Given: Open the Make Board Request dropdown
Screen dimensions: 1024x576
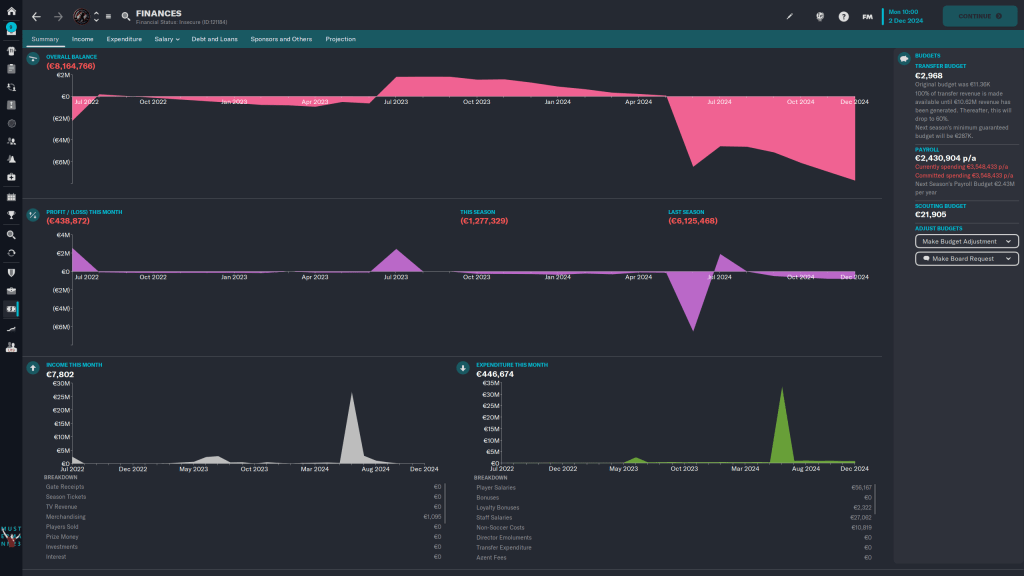Looking at the screenshot, I should coord(967,258).
